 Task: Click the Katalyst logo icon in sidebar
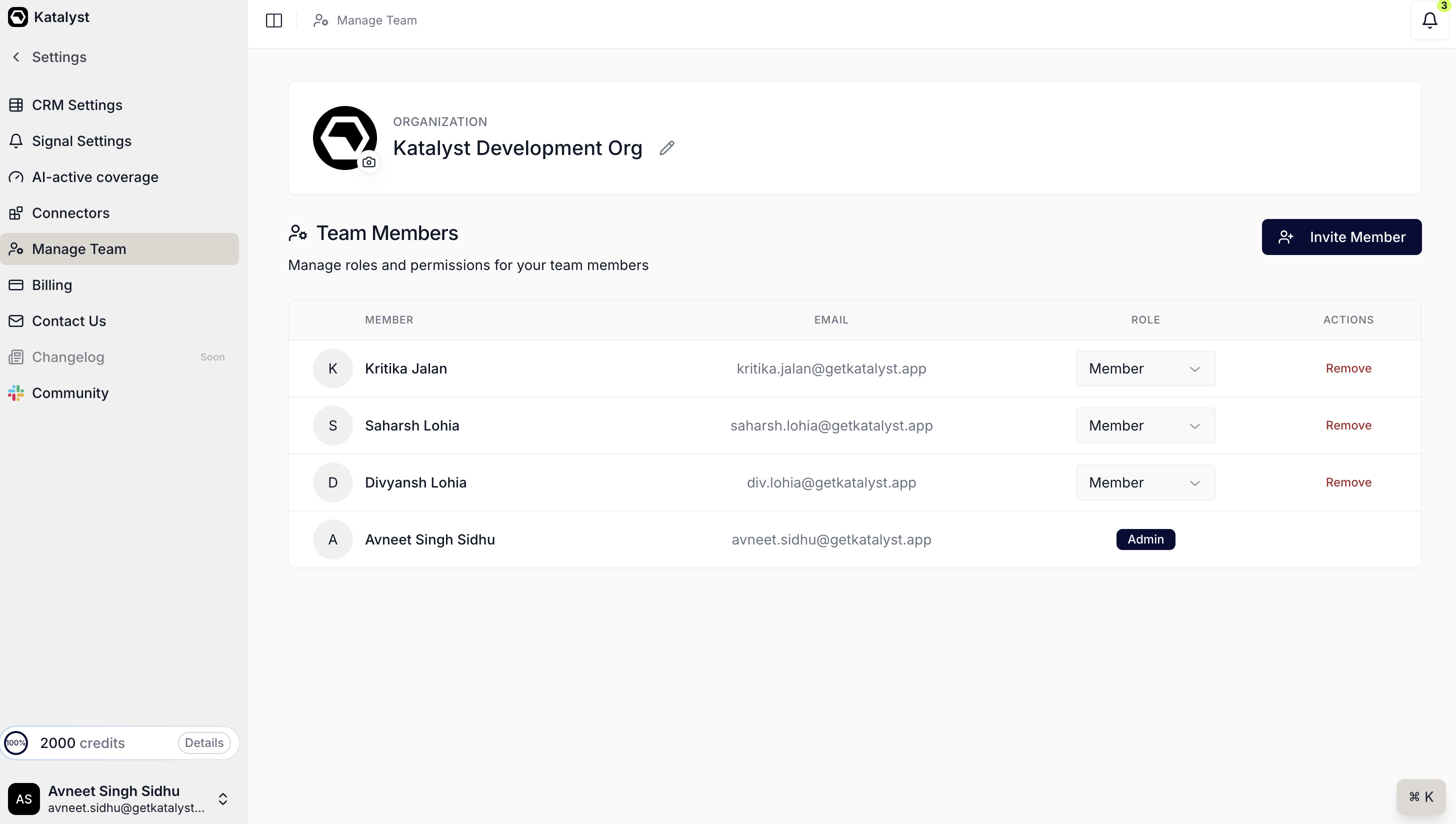point(17,17)
